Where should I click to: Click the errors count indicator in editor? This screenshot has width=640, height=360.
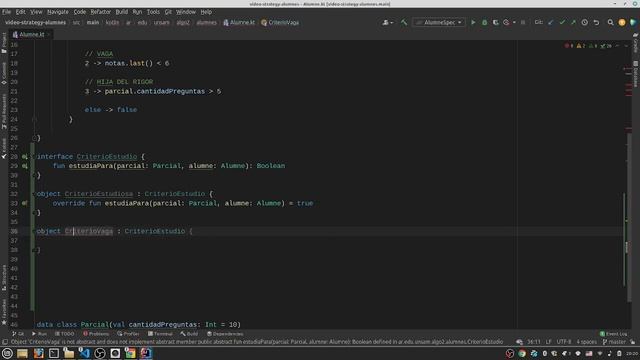569,46
